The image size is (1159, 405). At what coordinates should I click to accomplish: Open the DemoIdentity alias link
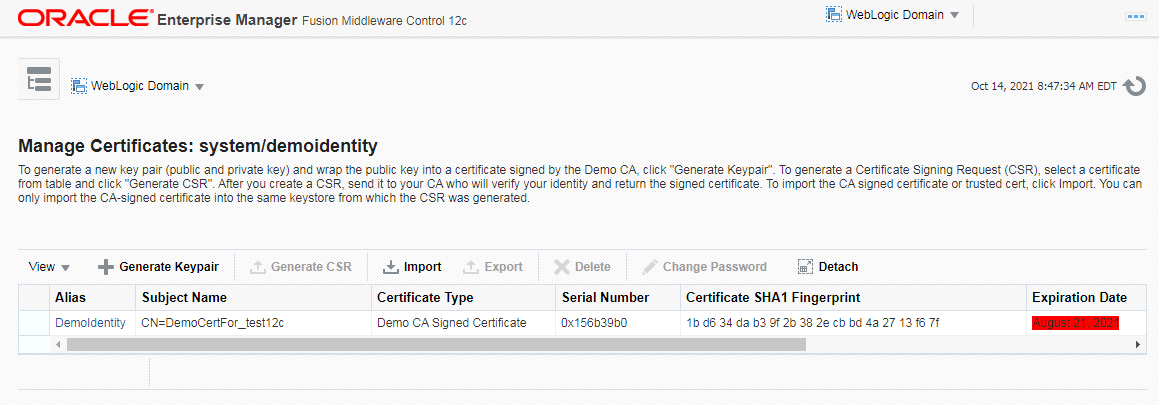tap(90, 323)
